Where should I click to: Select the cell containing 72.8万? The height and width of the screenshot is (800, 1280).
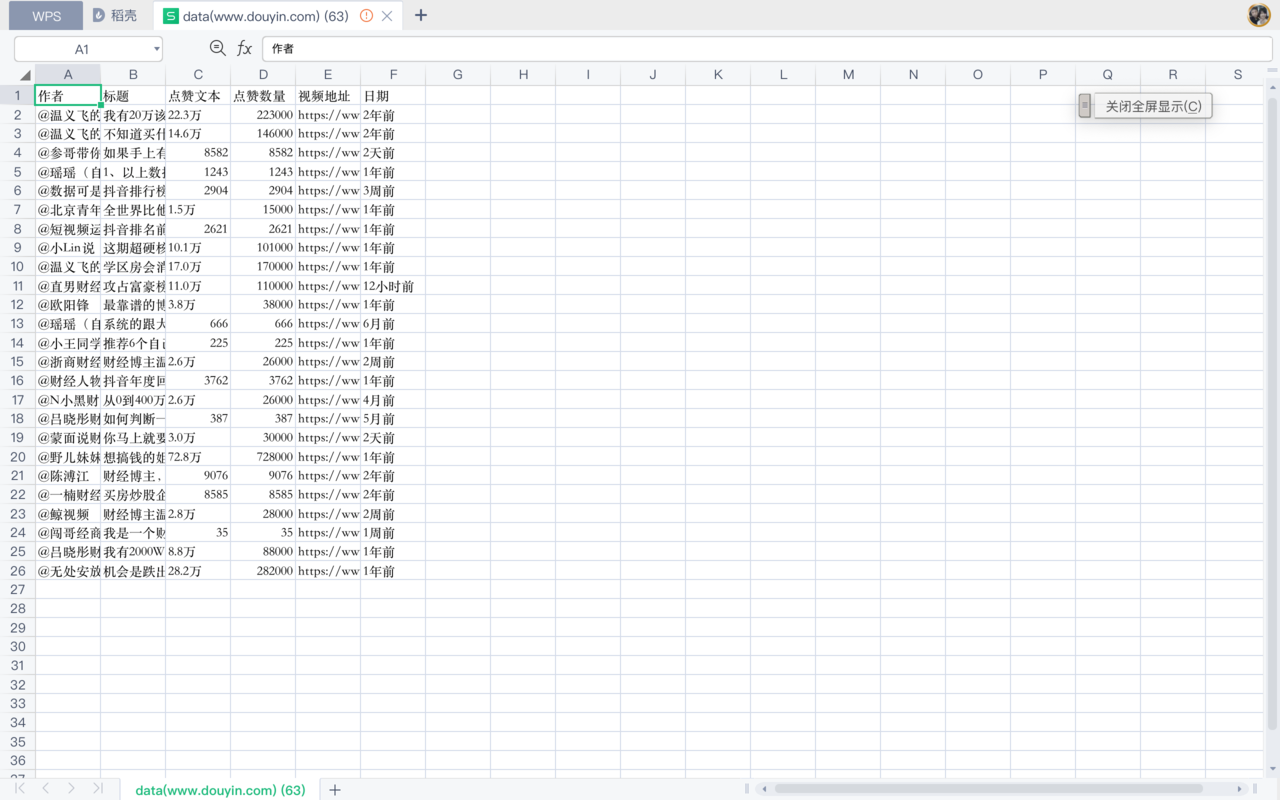click(x=198, y=457)
